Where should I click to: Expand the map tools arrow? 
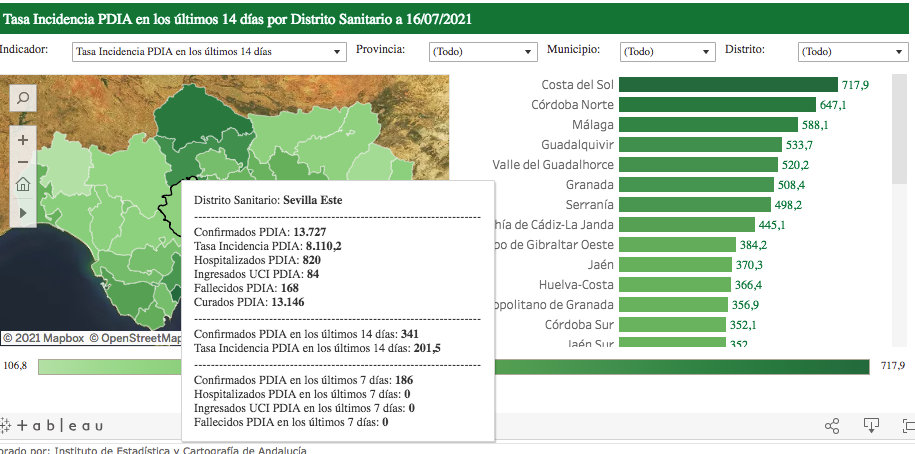tap(23, 211)
